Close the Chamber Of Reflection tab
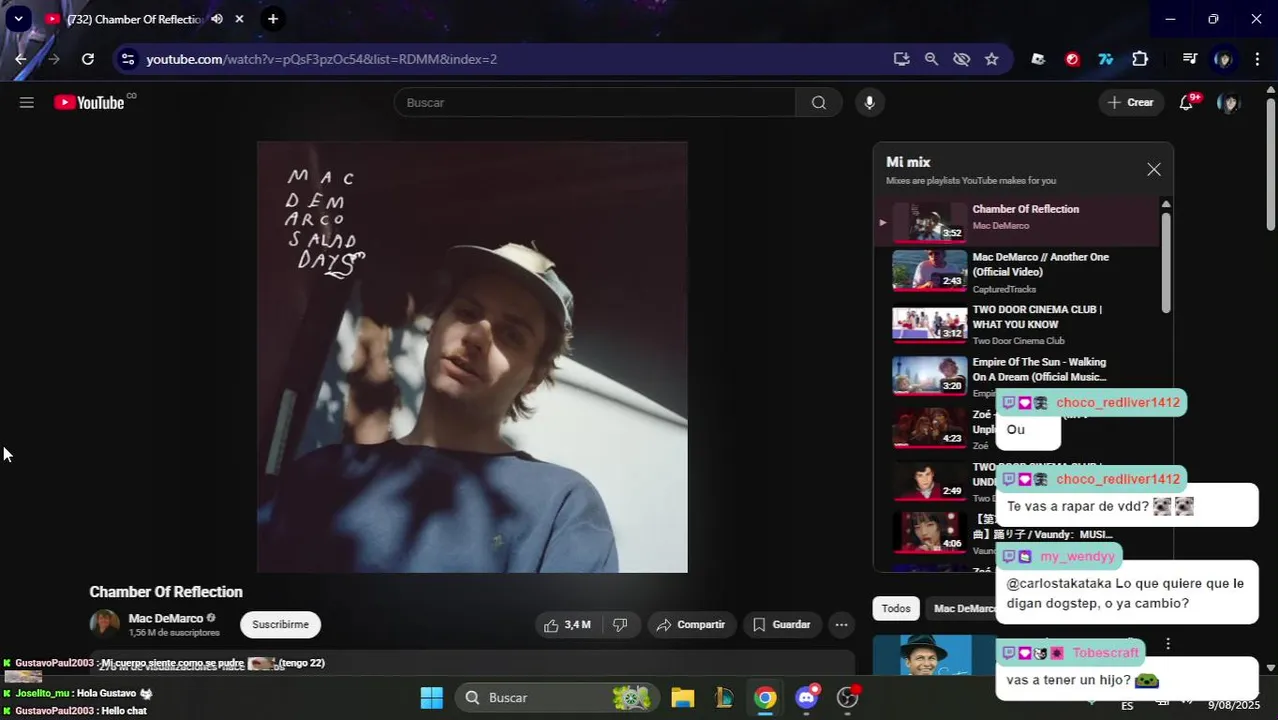1278x720 pixels. pos(239,19)
